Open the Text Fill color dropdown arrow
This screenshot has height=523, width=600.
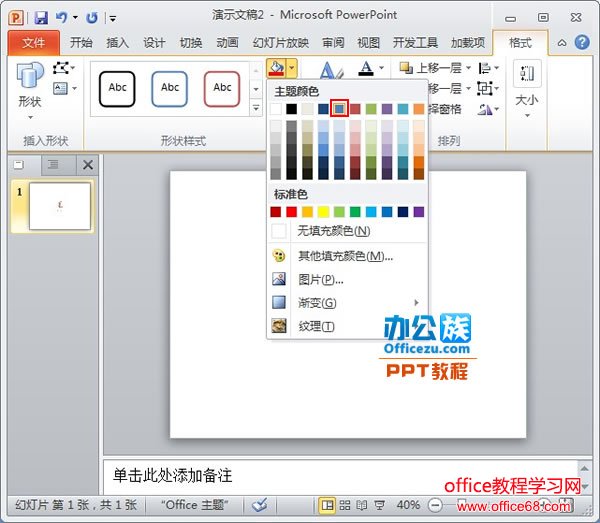click(382, 68)
